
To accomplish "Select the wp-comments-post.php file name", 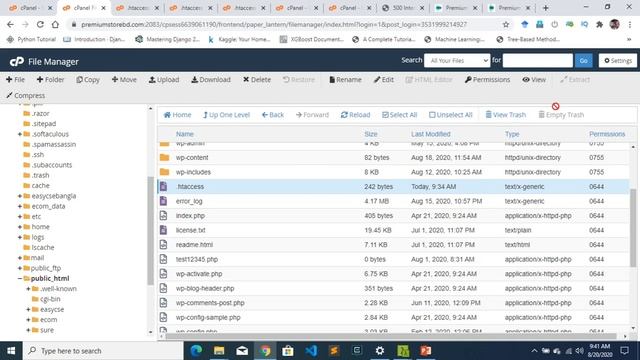I will (x=210, y=303).
